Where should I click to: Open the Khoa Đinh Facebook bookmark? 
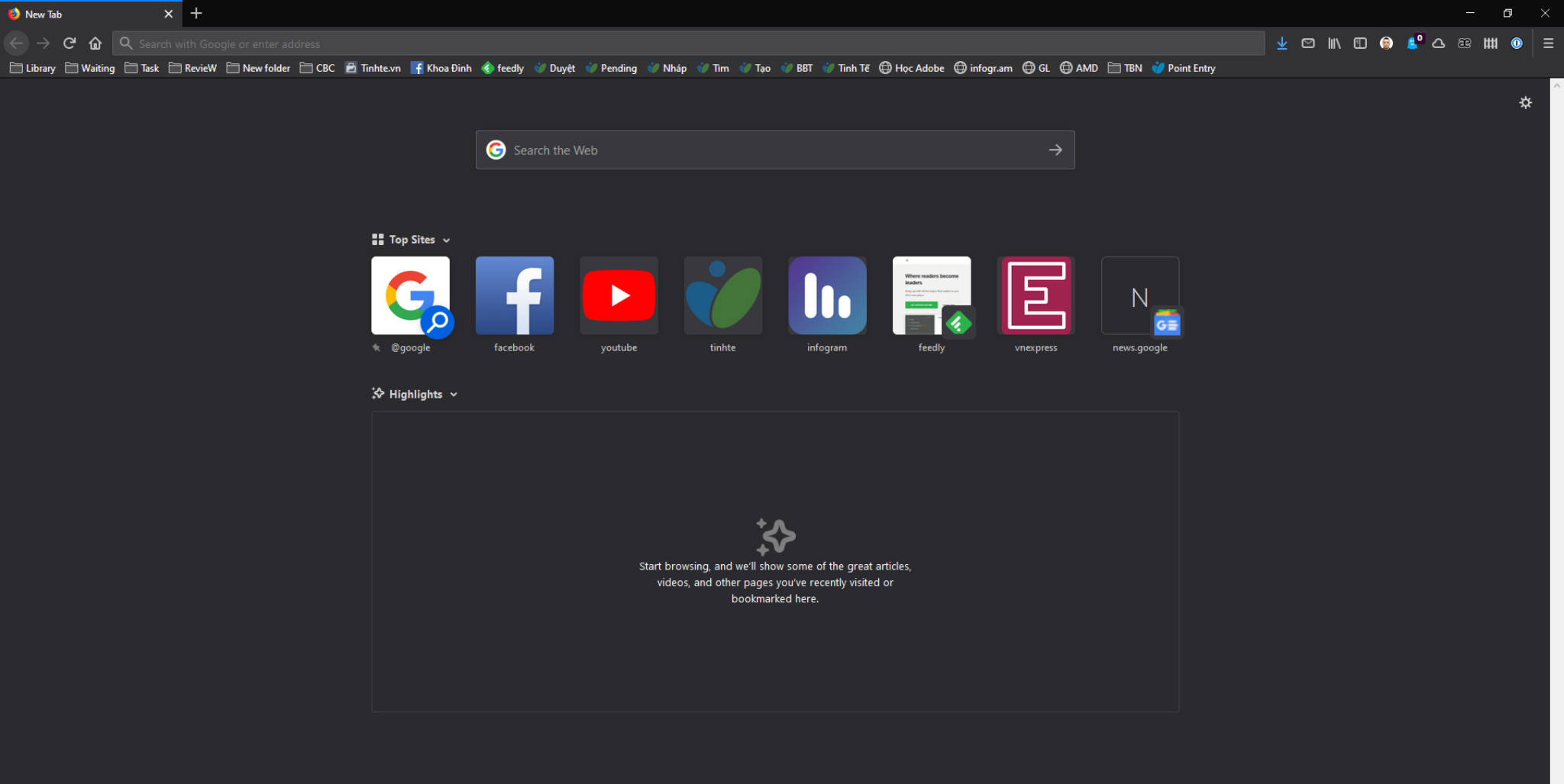pyautogui.click(x=441, y=68)
